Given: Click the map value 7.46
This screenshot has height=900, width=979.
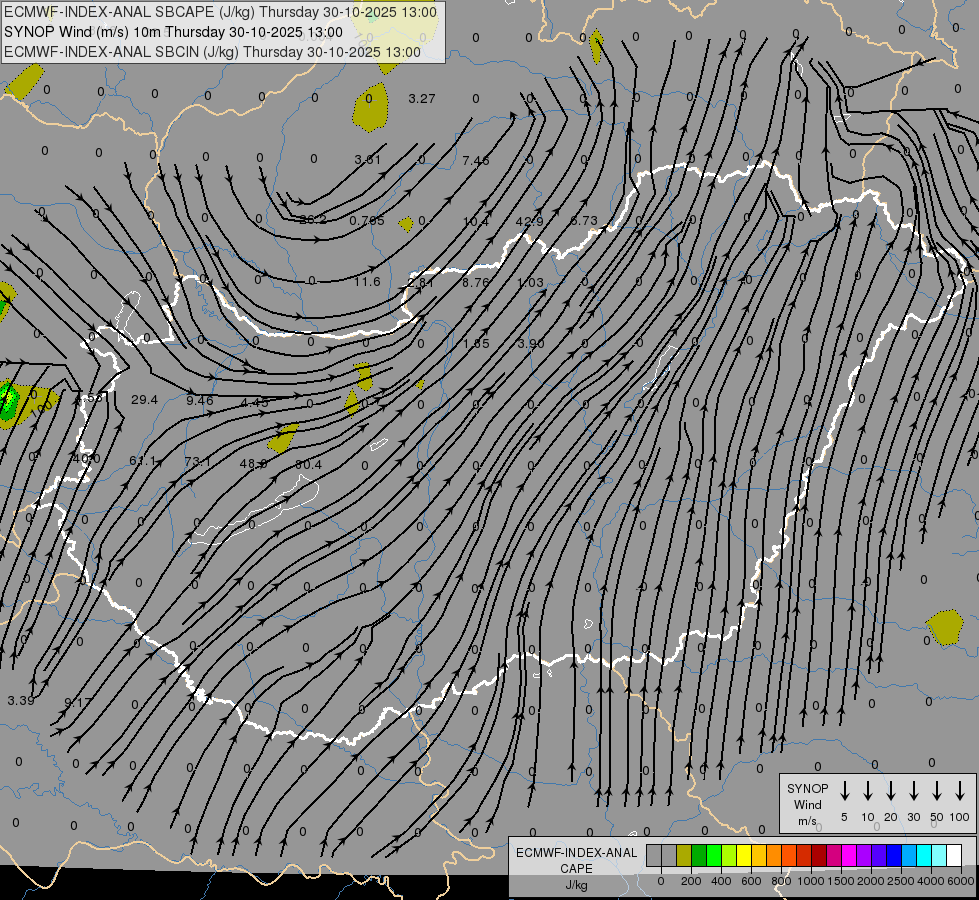Looking at the screenshot, I should 476,161.
